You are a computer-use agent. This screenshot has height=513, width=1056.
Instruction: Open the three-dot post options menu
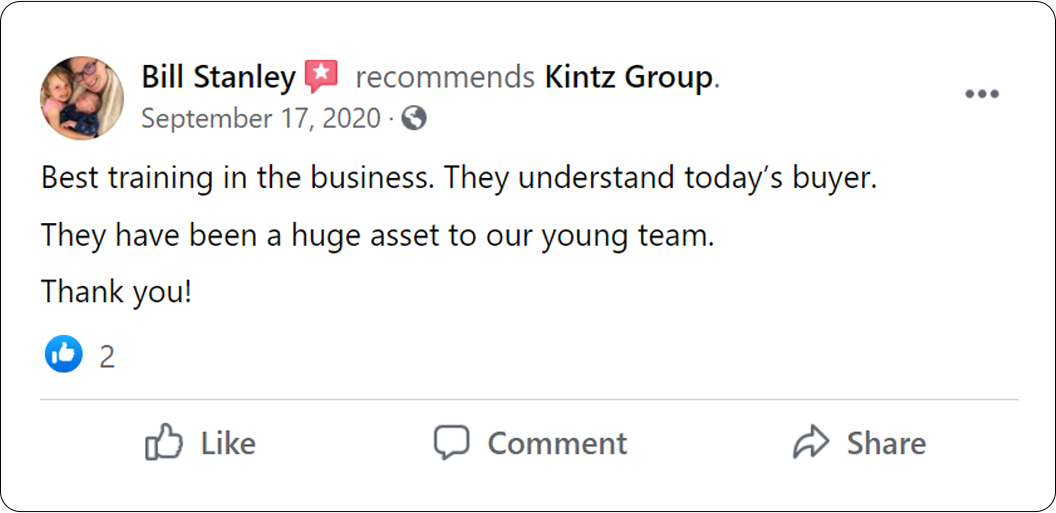(981, 94)
